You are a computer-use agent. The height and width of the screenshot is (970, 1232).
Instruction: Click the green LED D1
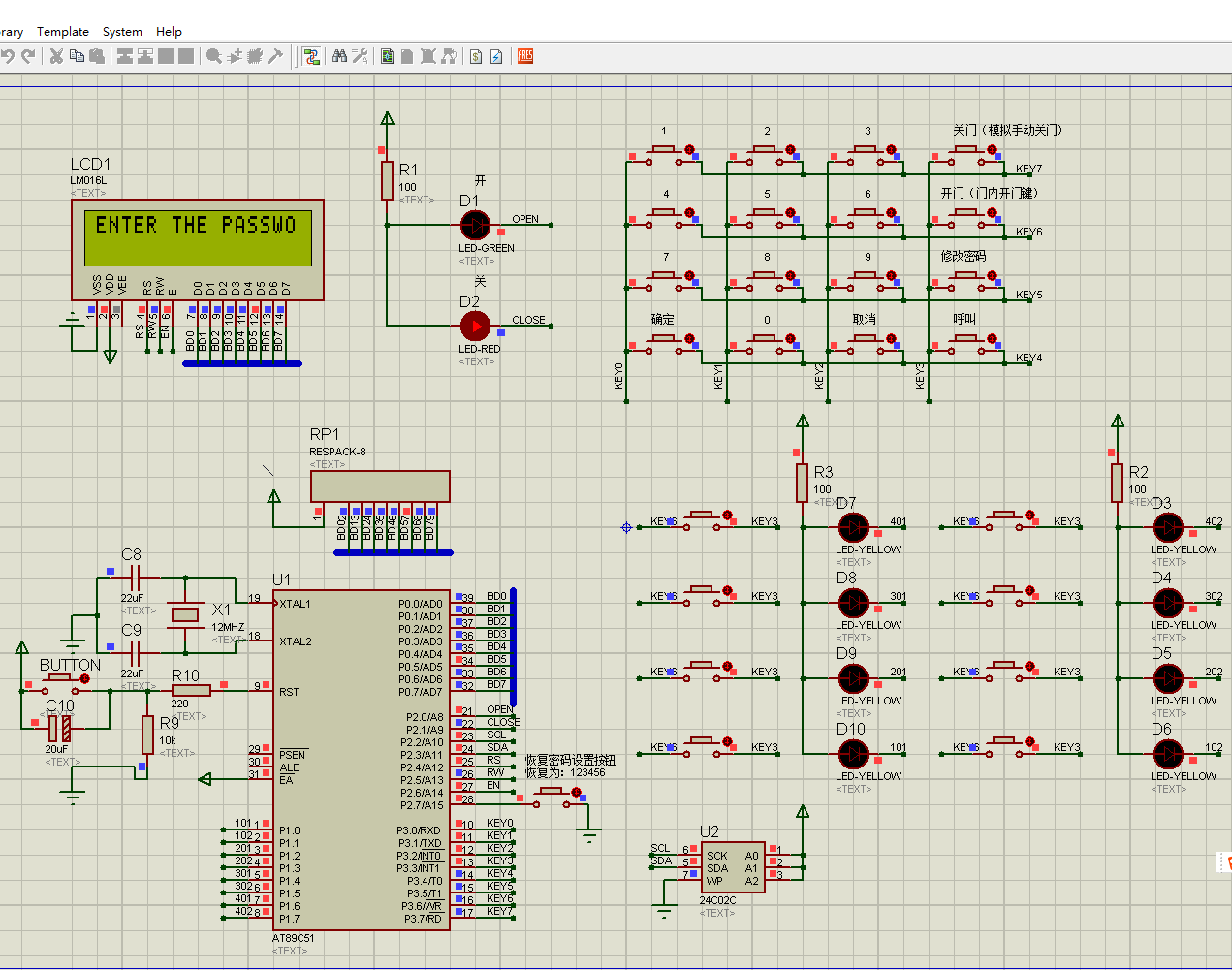click(475, 226)
